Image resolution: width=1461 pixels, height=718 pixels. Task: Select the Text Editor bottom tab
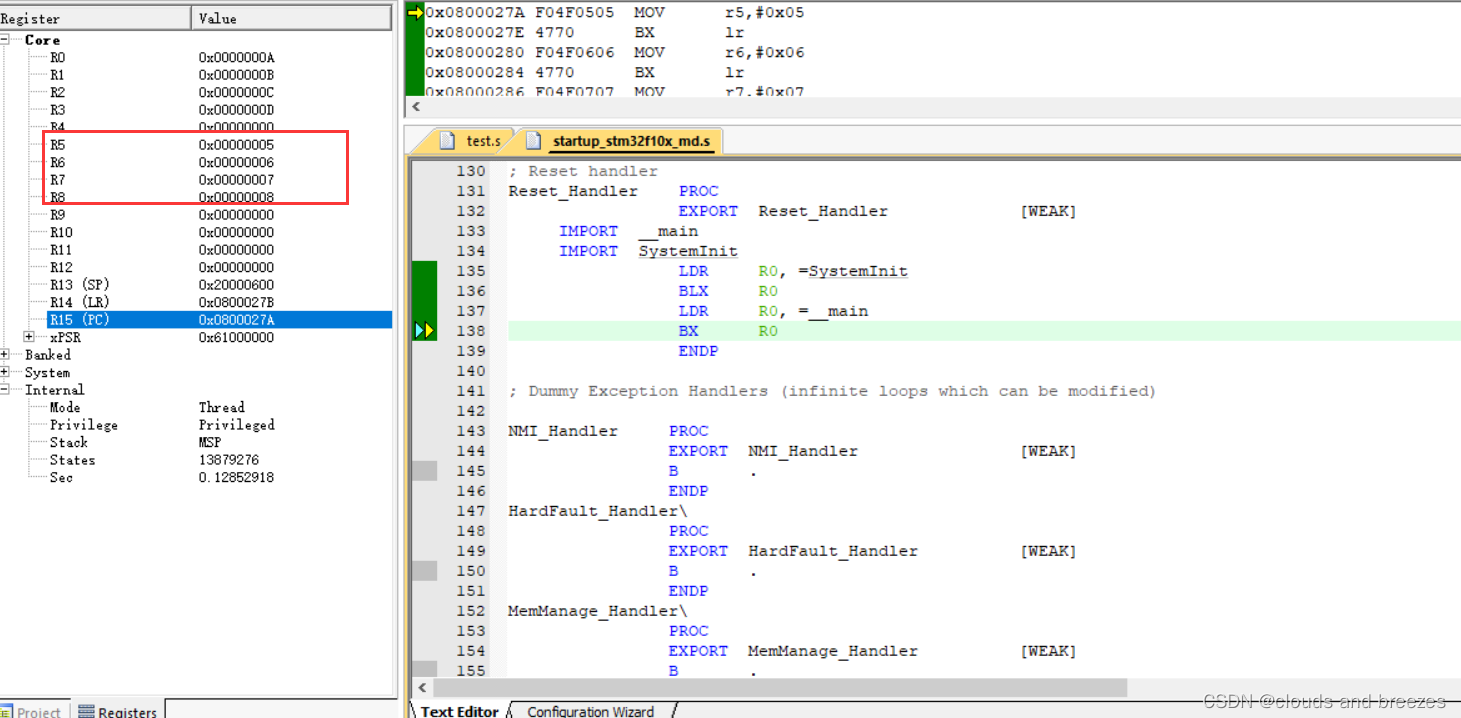click(x=459, y=711)
